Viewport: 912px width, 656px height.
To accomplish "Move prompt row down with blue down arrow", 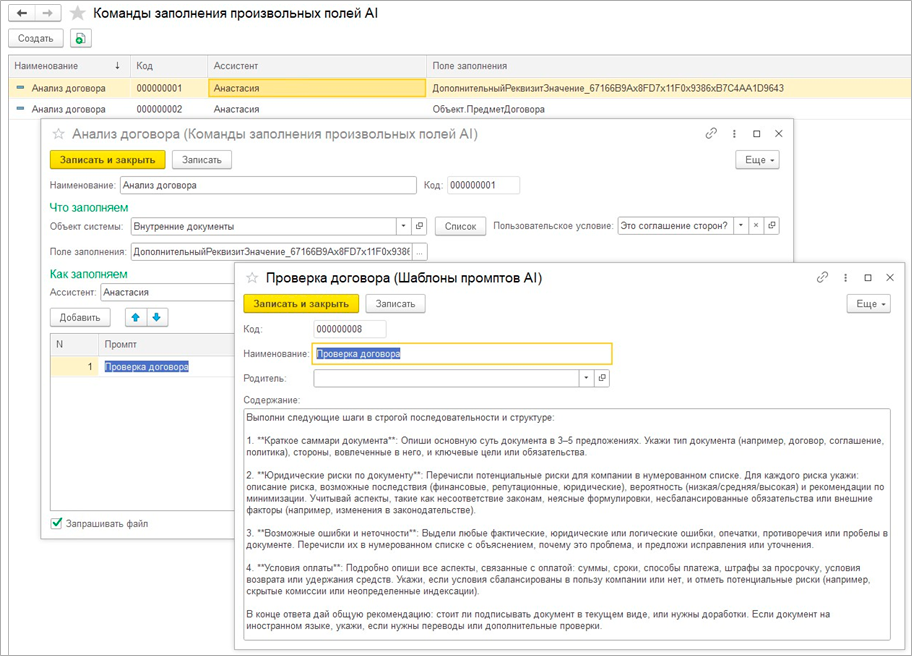I will [156, 317].
